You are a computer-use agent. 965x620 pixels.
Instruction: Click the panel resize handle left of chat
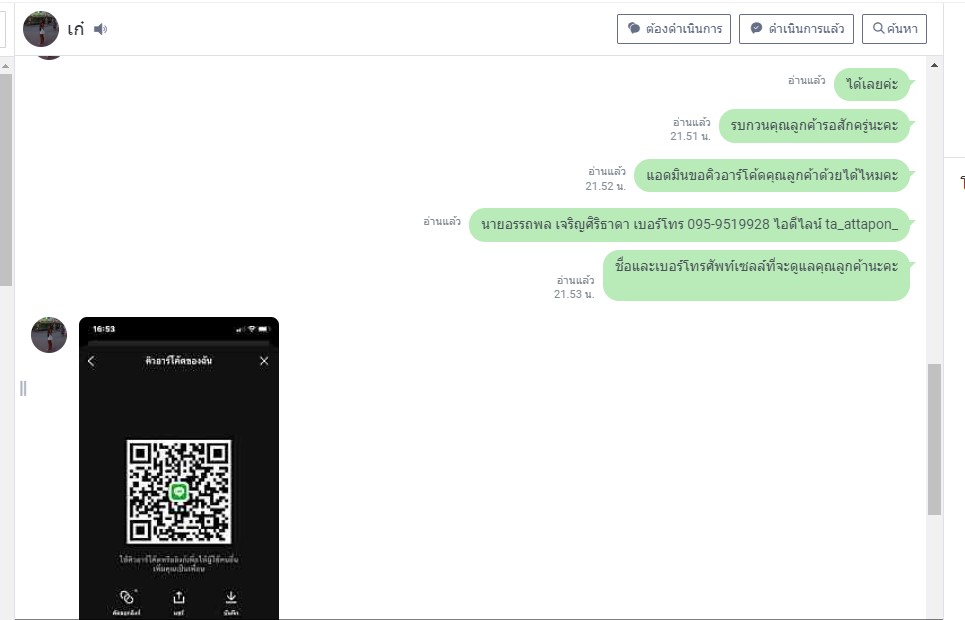tap(23, 388)
